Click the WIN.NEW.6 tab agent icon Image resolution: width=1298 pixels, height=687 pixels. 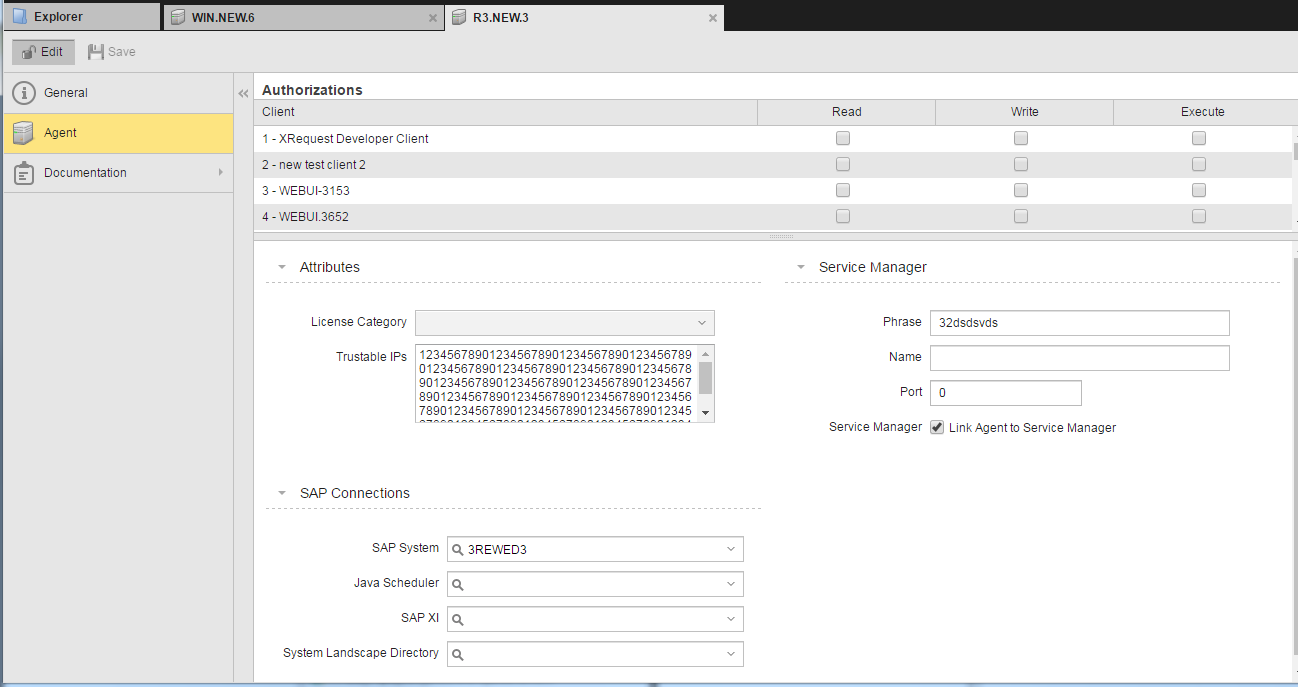pos(177,17)
